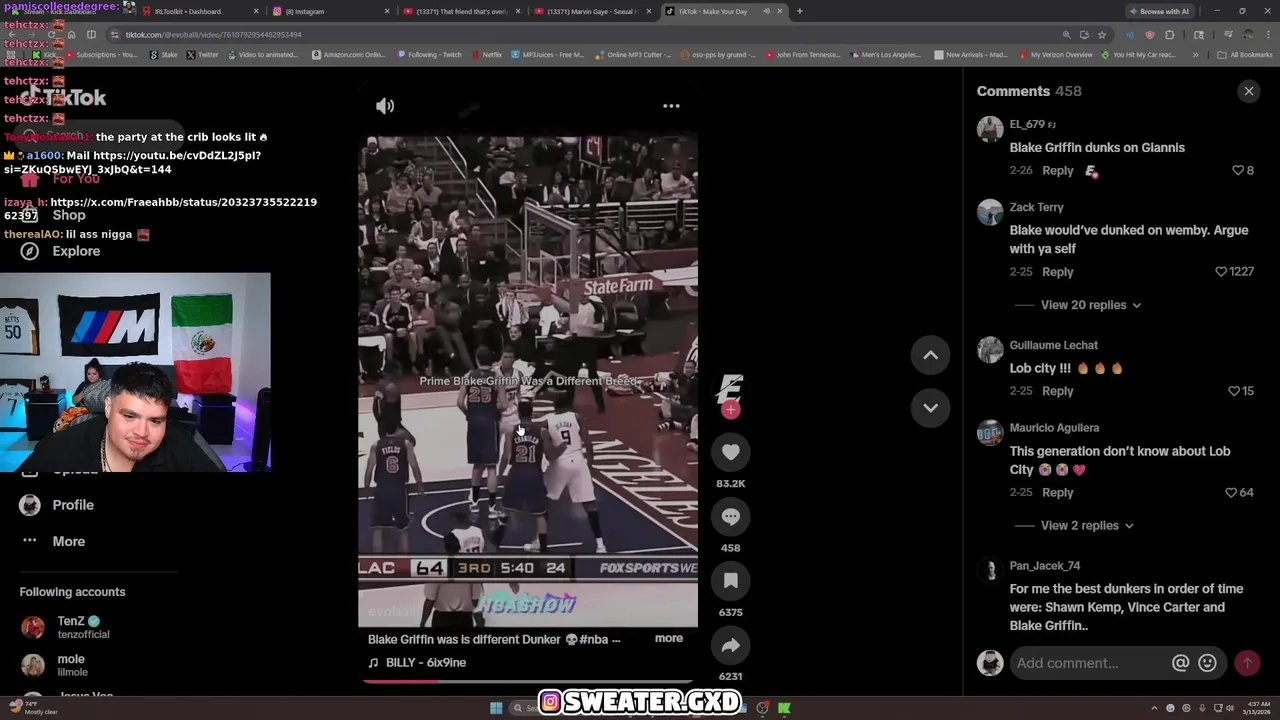Reply to Zack Terry's comment
1280x720 pixels.
click(1057, 272)
